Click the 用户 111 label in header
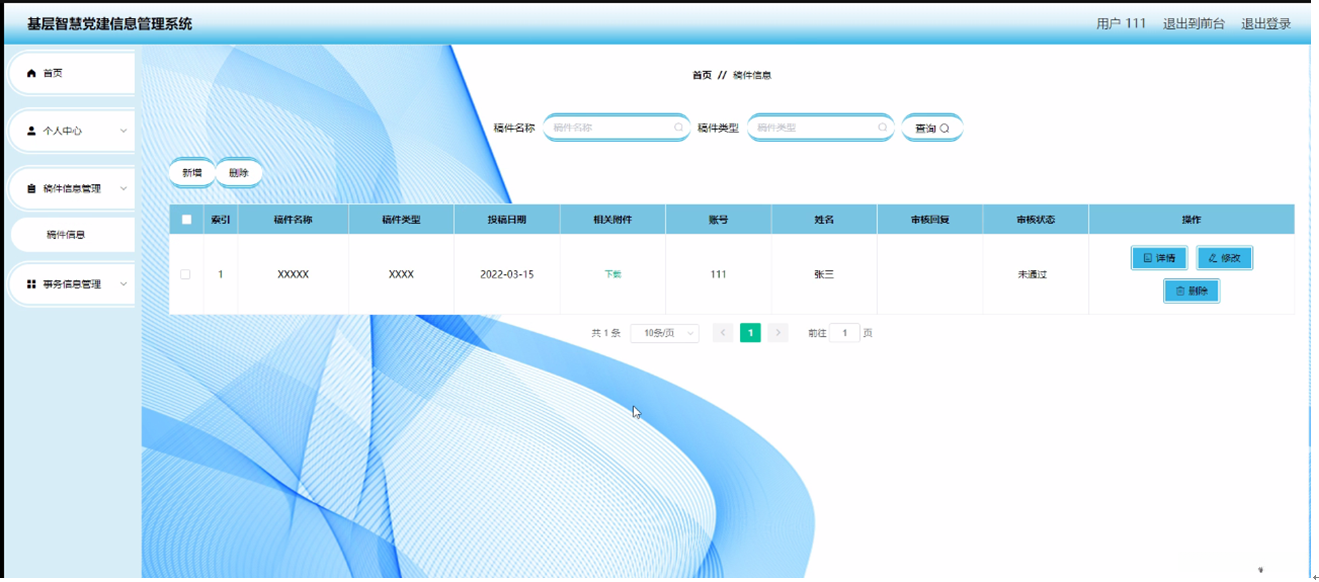1319x582 pixels. click(x=1121, y=24)
